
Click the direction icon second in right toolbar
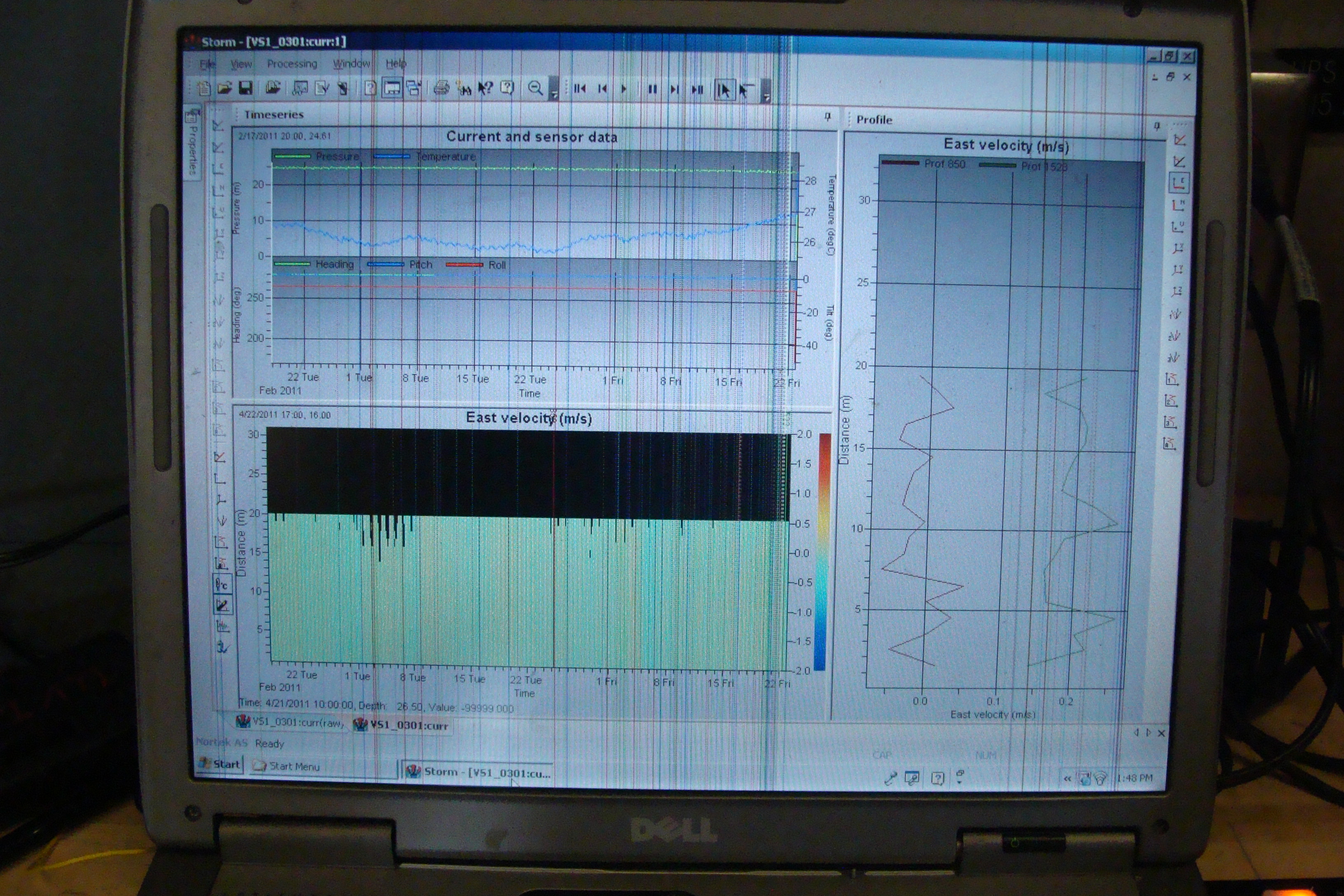click(x=1179, y=162)
